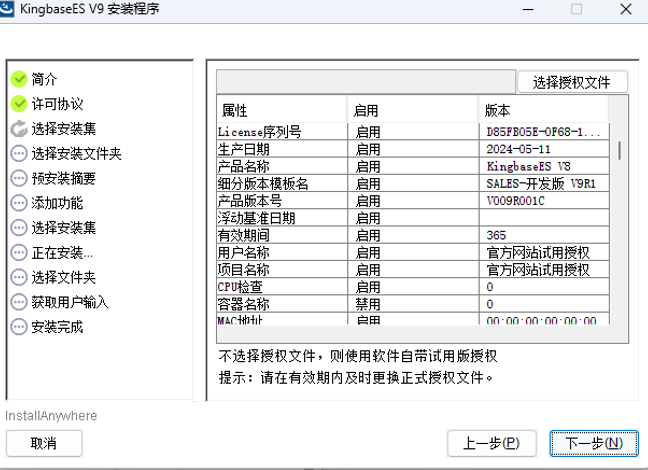This screenshot has height=470, width=648.
Task: Click the pending icon beside 获取用户输入
Action: coord(19,302)
